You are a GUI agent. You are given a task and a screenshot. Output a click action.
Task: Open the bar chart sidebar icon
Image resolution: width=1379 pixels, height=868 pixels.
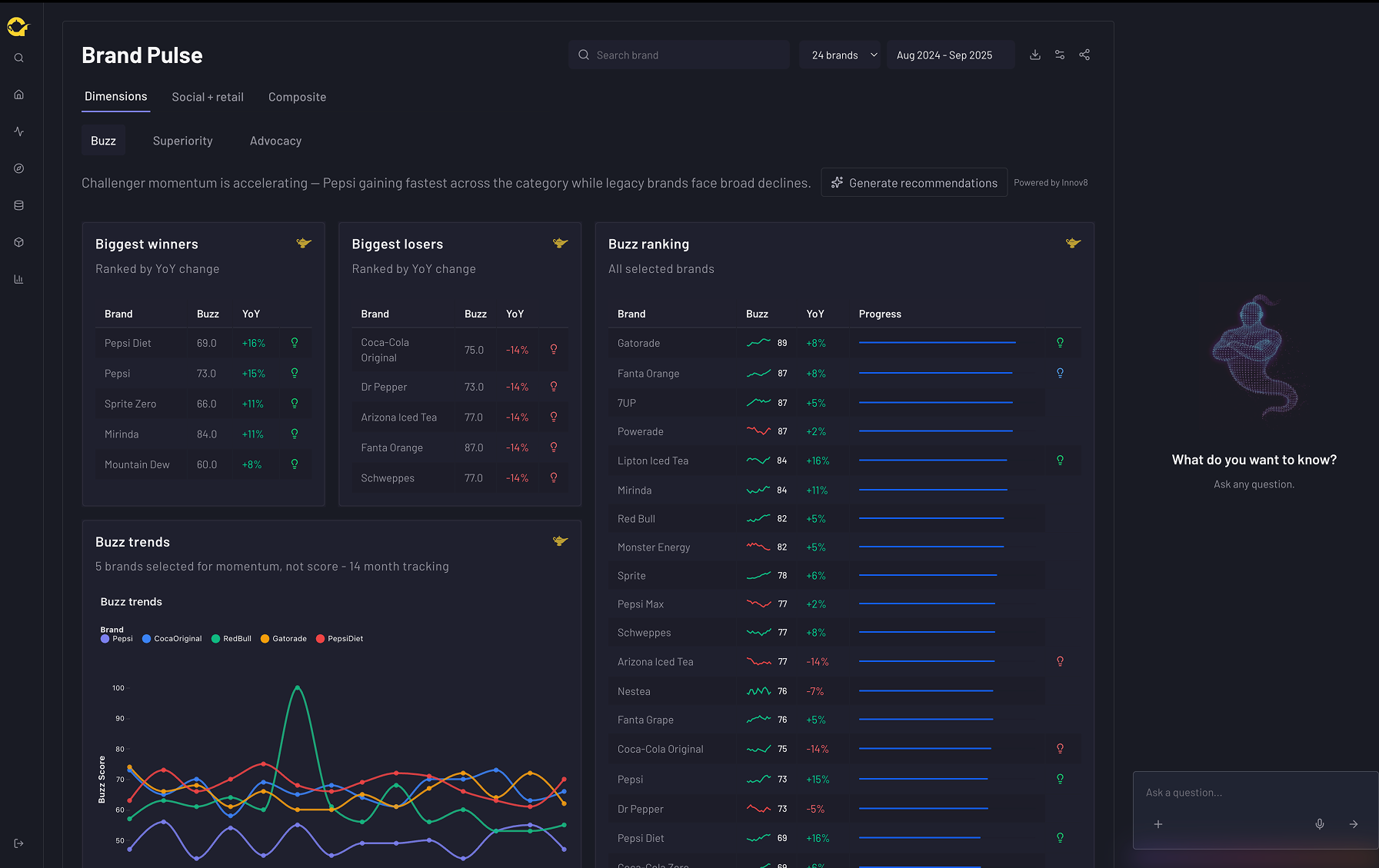(19, 279)
